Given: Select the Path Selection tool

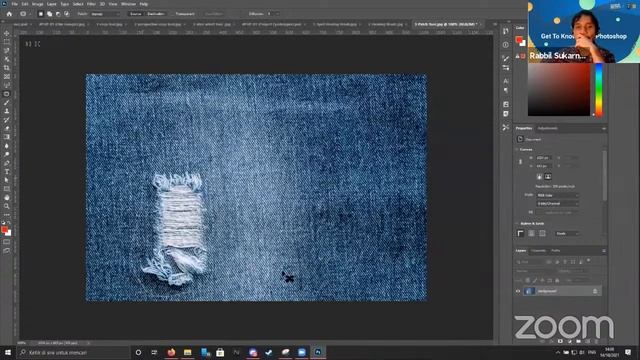Looking at the screenshot, I should tap(7, 180).
